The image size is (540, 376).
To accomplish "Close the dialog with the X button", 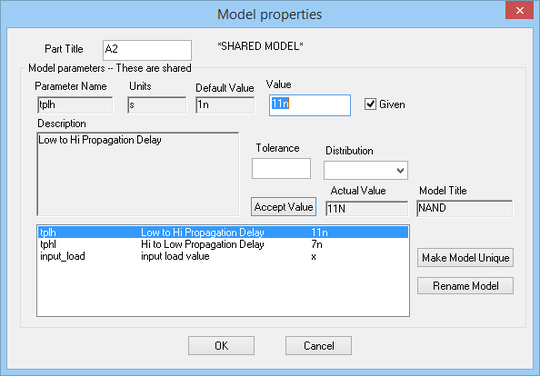I will coord(519,10).
